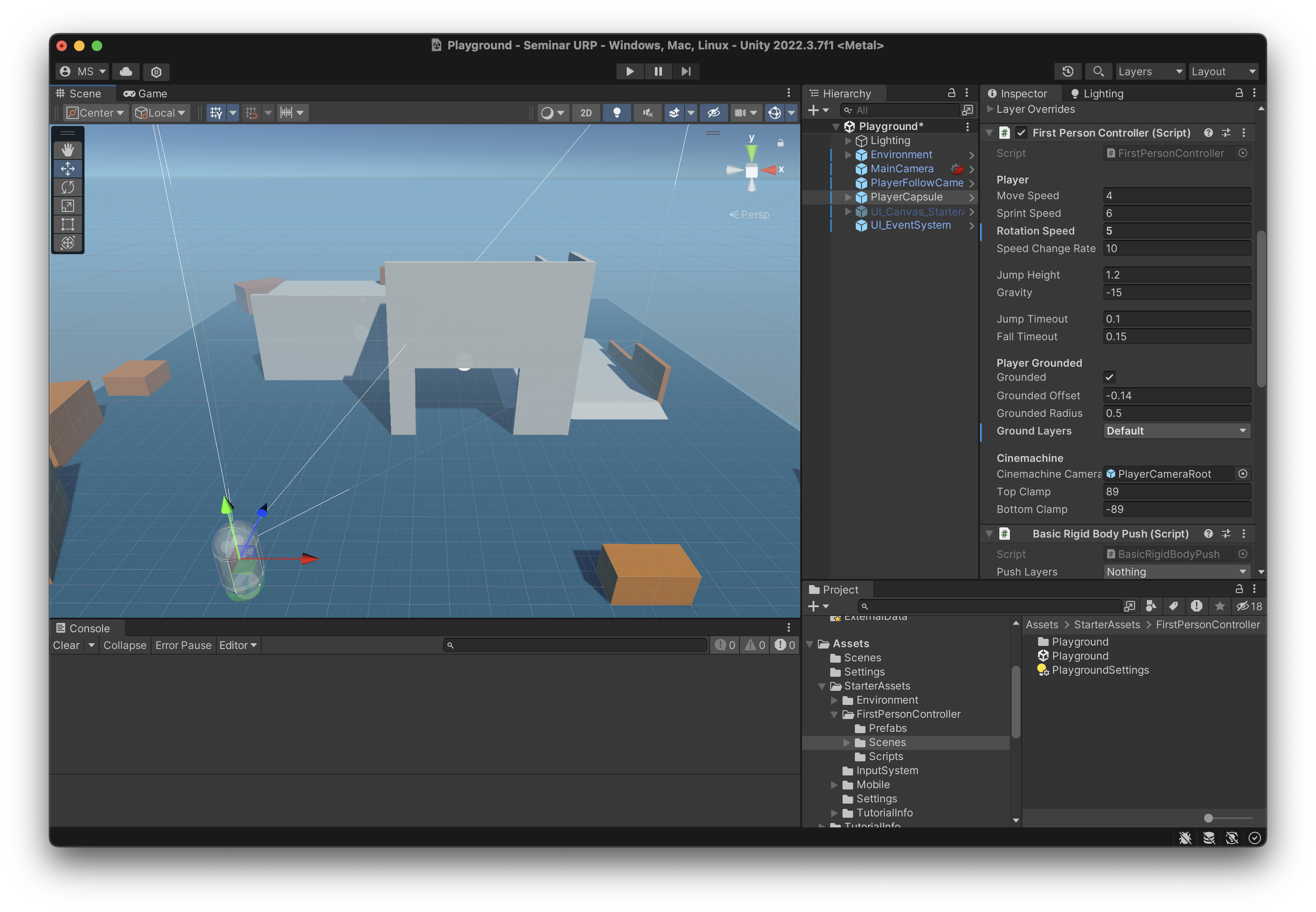Viewport: 1316px width, 912px height.
Task: Clear the console log
Action: 66,645
